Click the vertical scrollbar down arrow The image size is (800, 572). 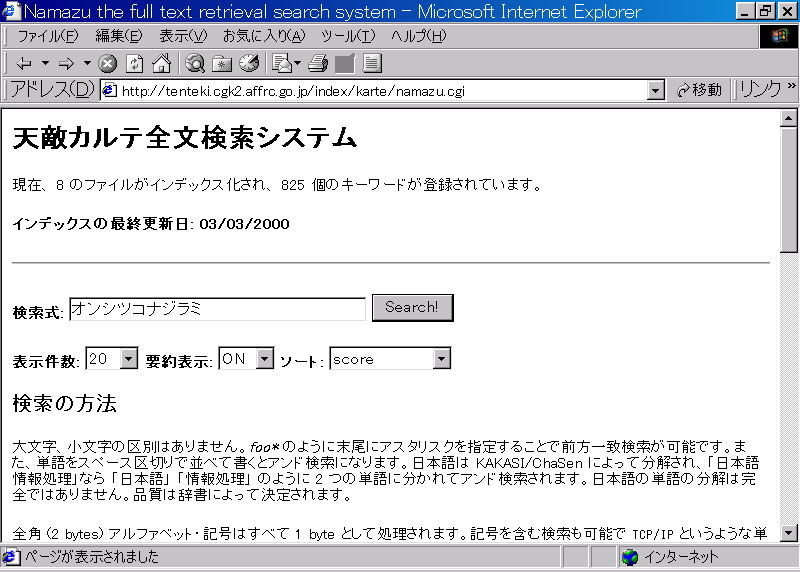coord(789,533)
